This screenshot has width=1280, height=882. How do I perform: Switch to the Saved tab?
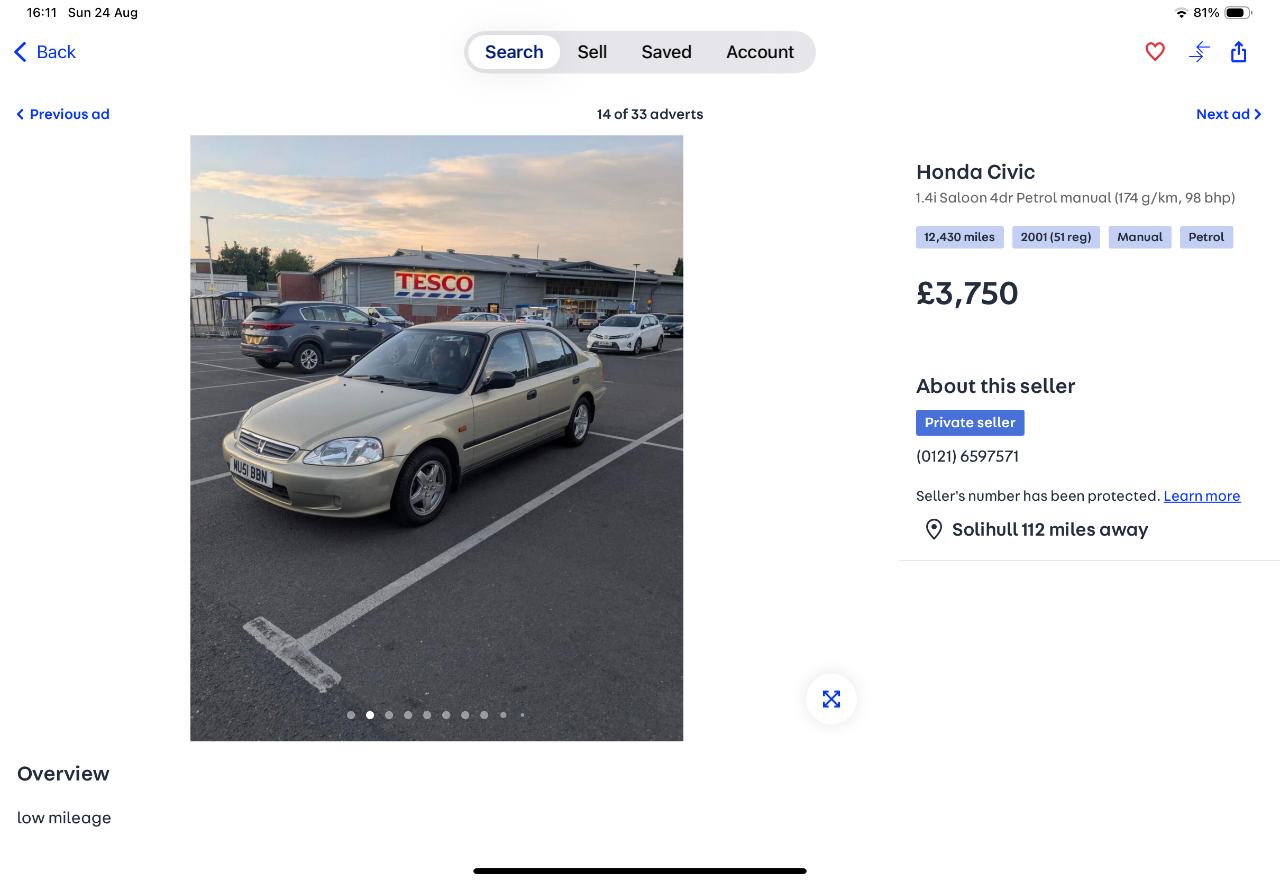tap(666, 52)
